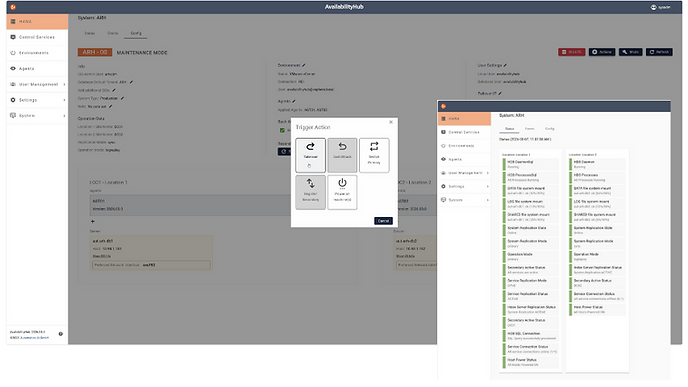Viewport: 688px width, 387px height.
Task: Edit the Note field pencil icon
Action: tap(111, 107)
